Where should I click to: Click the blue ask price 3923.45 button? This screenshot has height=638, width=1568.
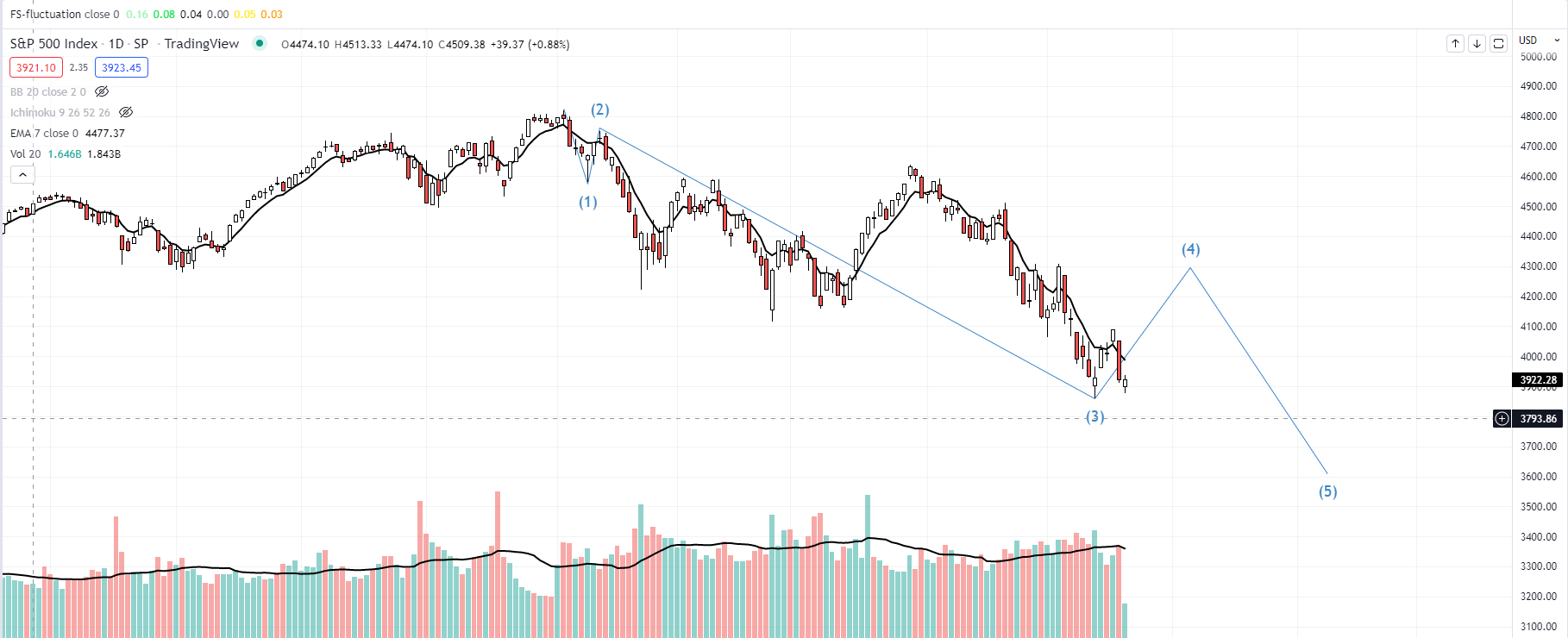(x=121, y=66)
